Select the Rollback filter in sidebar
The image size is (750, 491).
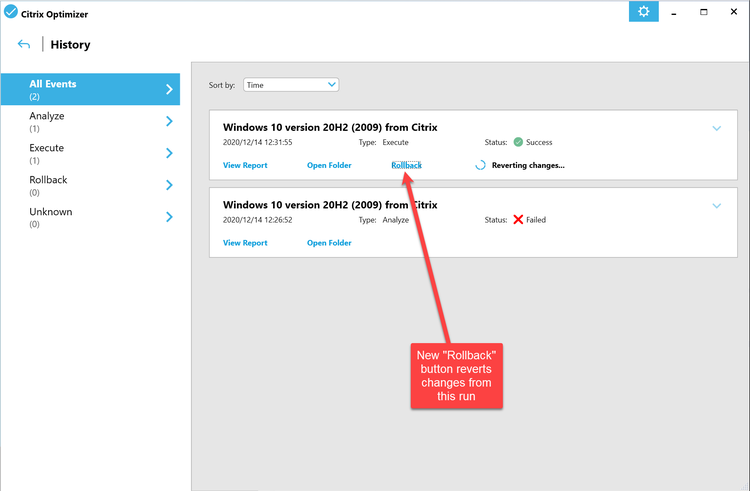(x=90, y=185)
